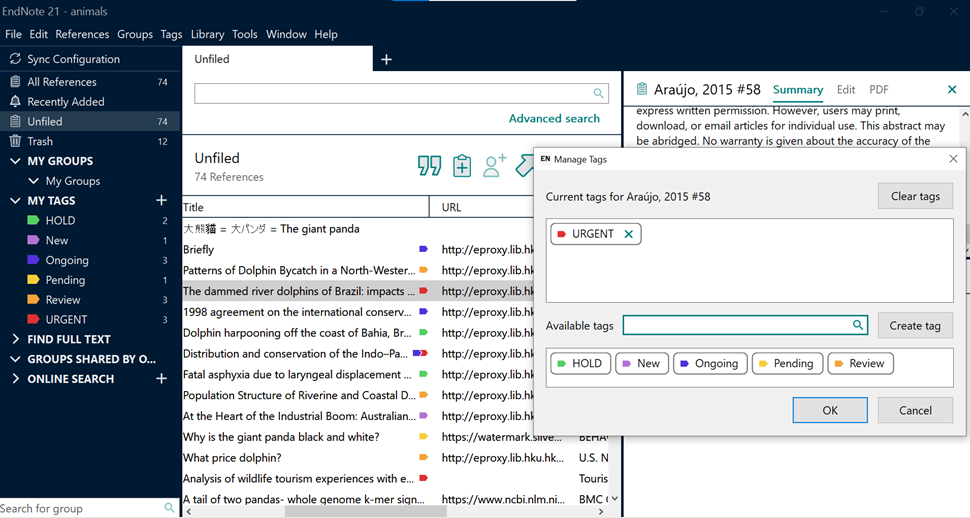This screenshot has height=518, width=970.
Task: Open the Help menu
Action: point(326,34)
